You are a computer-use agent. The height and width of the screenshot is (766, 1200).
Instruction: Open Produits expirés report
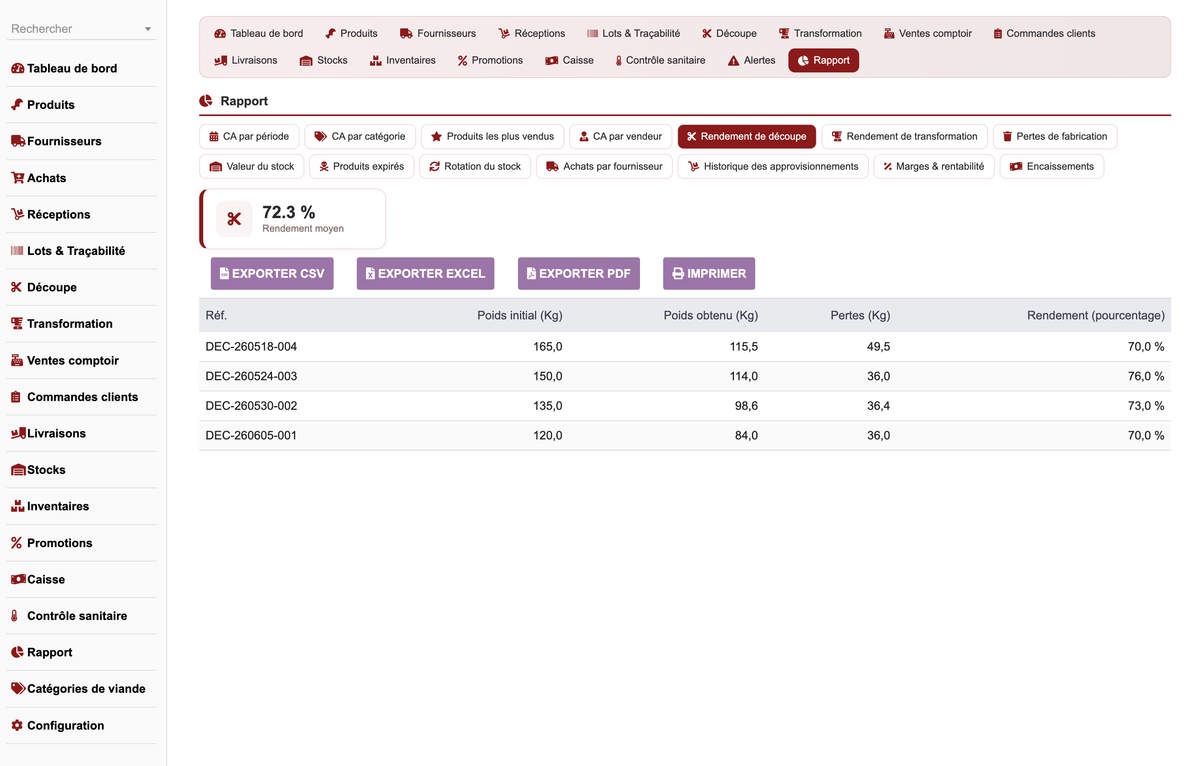click(361, 166)
